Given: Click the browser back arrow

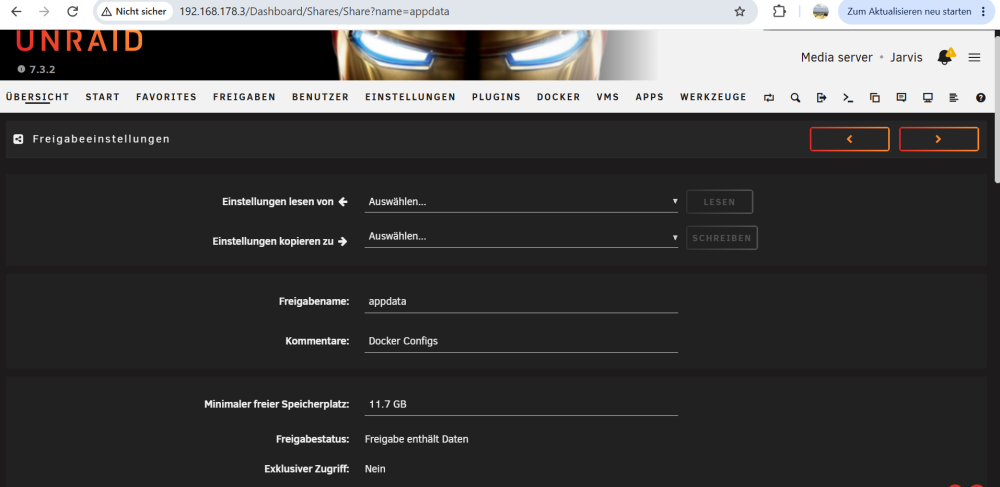Looking at the screenshot, I should click(16, 11).
